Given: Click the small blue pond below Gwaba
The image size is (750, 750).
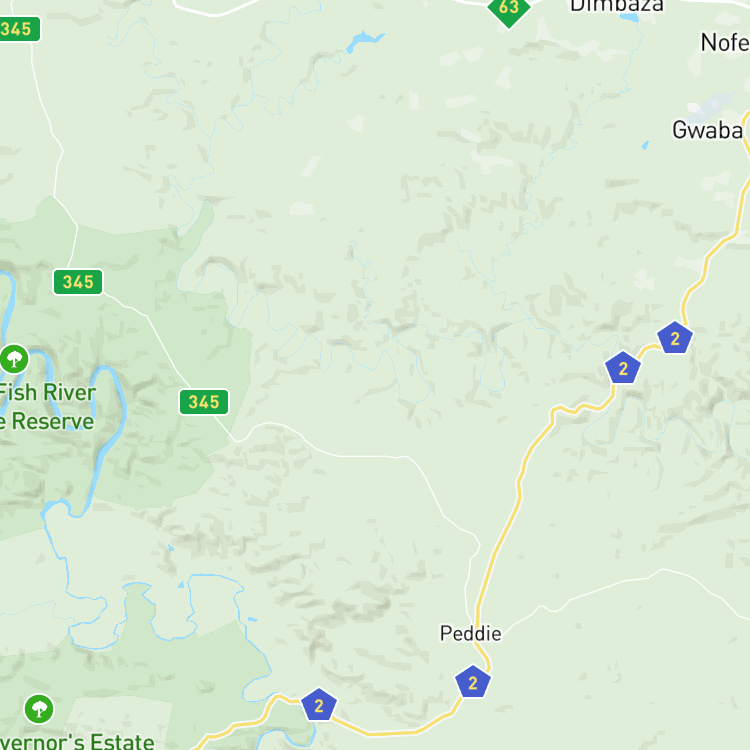Looking at the screenshot, I should click(x=645, y=144).
